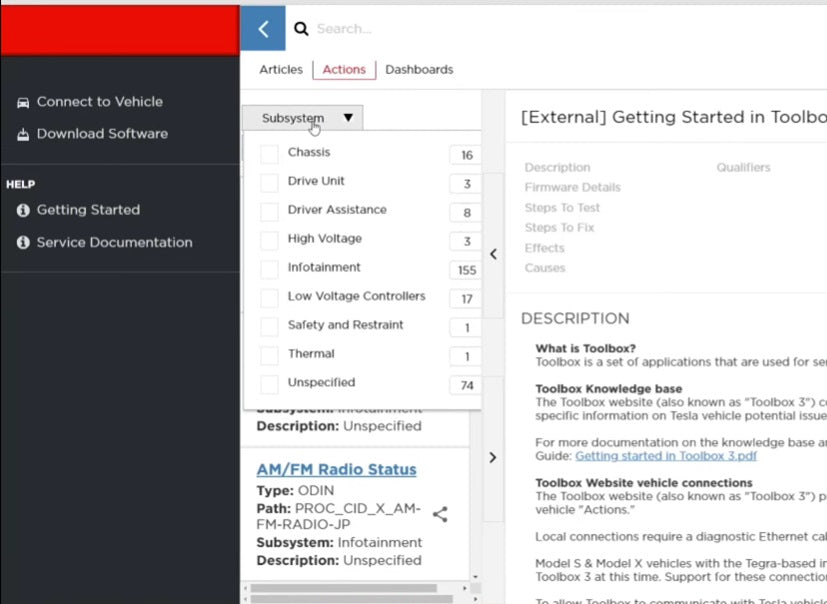Click the path PROC_CID_X_AM-FM-RADIO-JP text
Image resolution: width=827 pixels, height=604 pixels.
(x=339, y=516)
